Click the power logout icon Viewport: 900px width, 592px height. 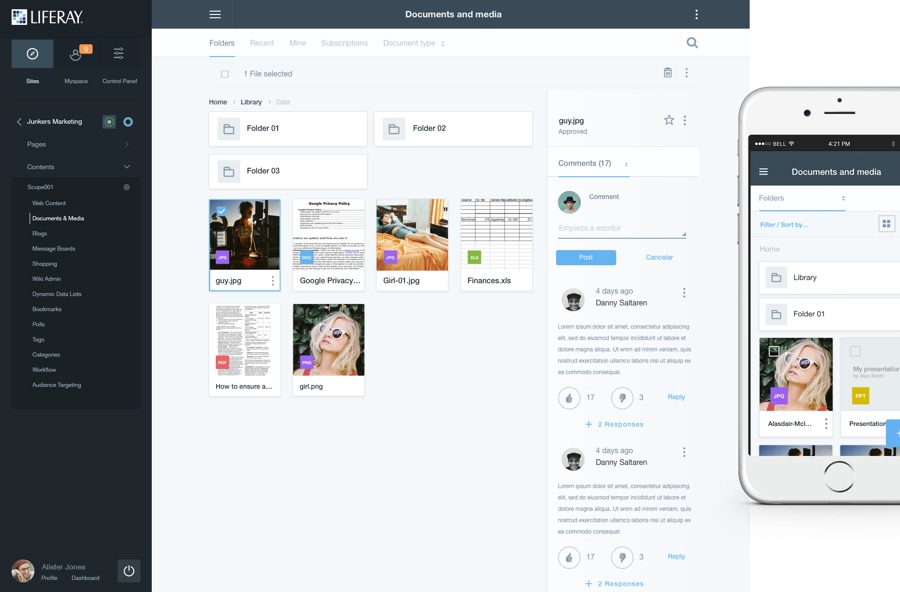pos(129,571)
